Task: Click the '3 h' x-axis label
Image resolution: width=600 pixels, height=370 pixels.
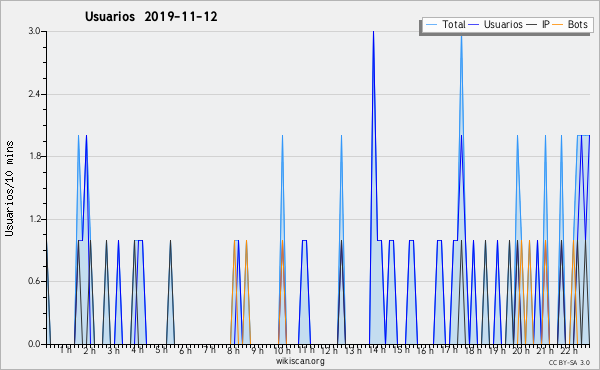Action: point(114,350)
